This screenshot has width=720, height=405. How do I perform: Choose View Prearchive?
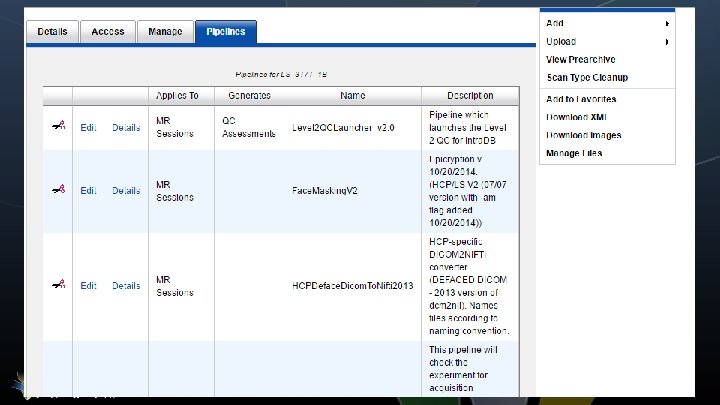click(581, 59)
